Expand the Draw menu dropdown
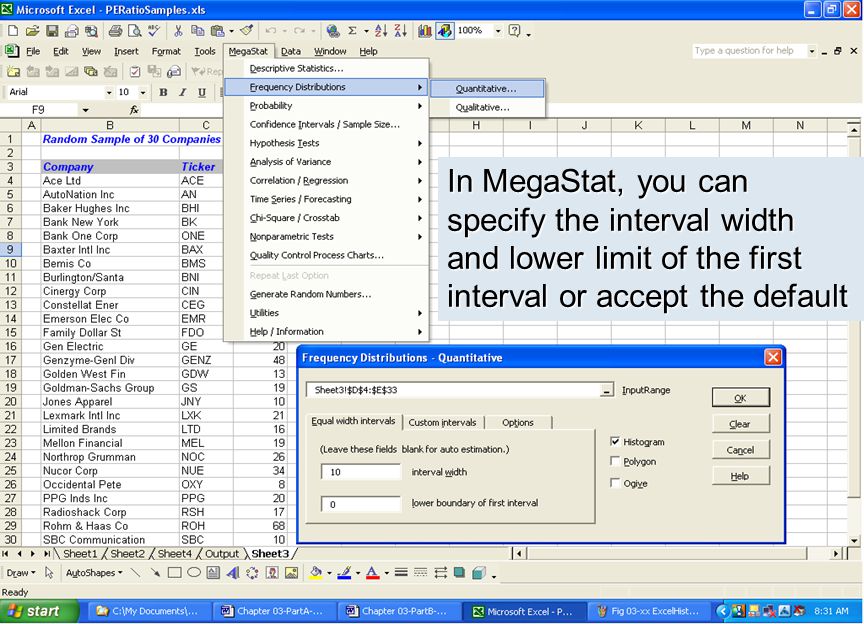 [x=21, y=573]
